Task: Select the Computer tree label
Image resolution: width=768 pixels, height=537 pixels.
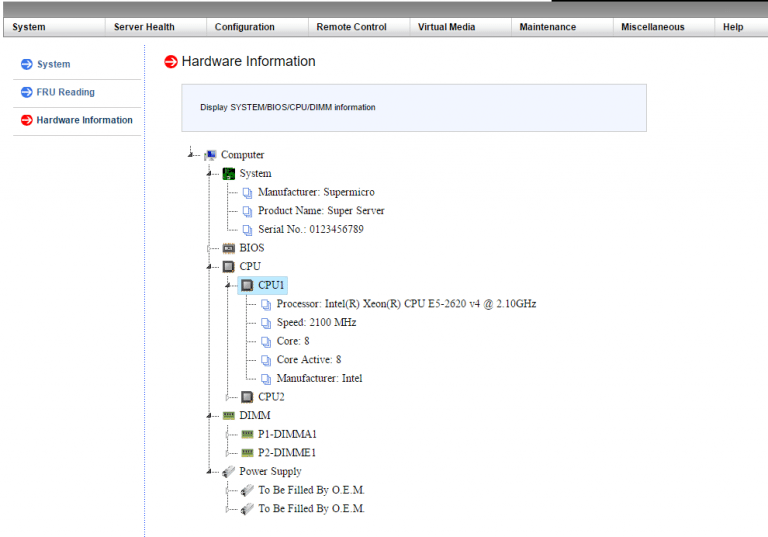Action: [242, 155]
